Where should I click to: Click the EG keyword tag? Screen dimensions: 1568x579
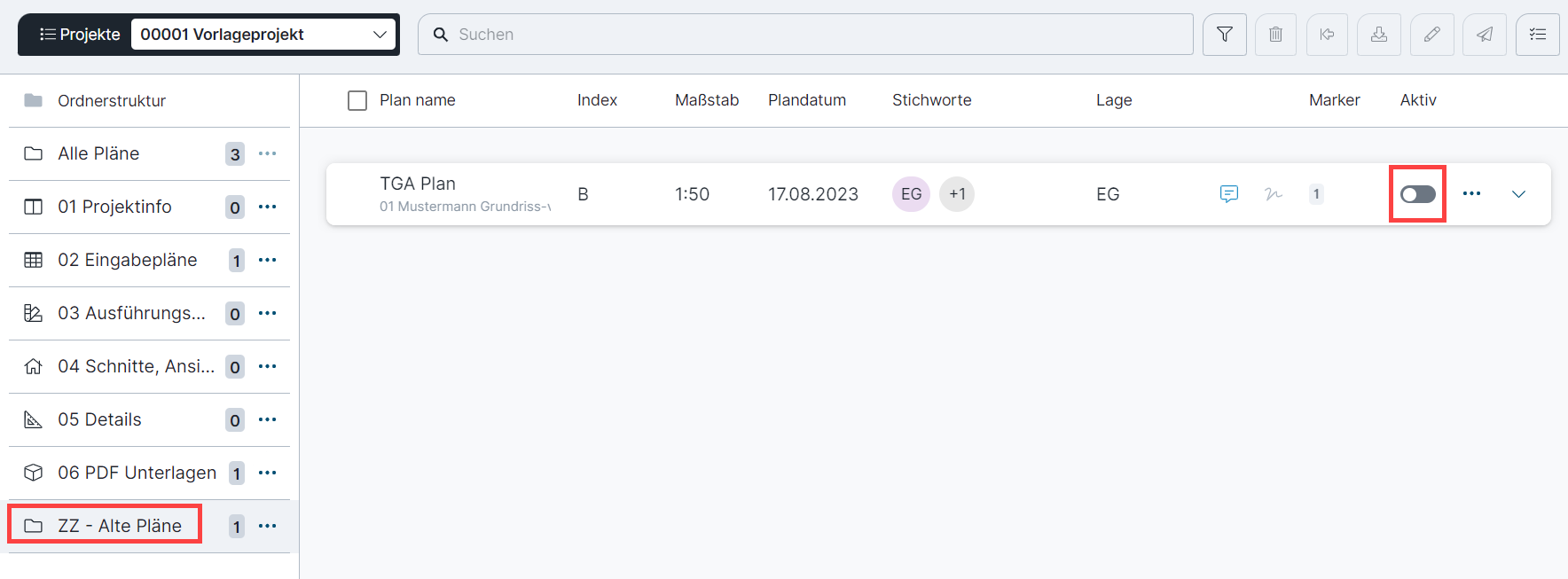911,194
